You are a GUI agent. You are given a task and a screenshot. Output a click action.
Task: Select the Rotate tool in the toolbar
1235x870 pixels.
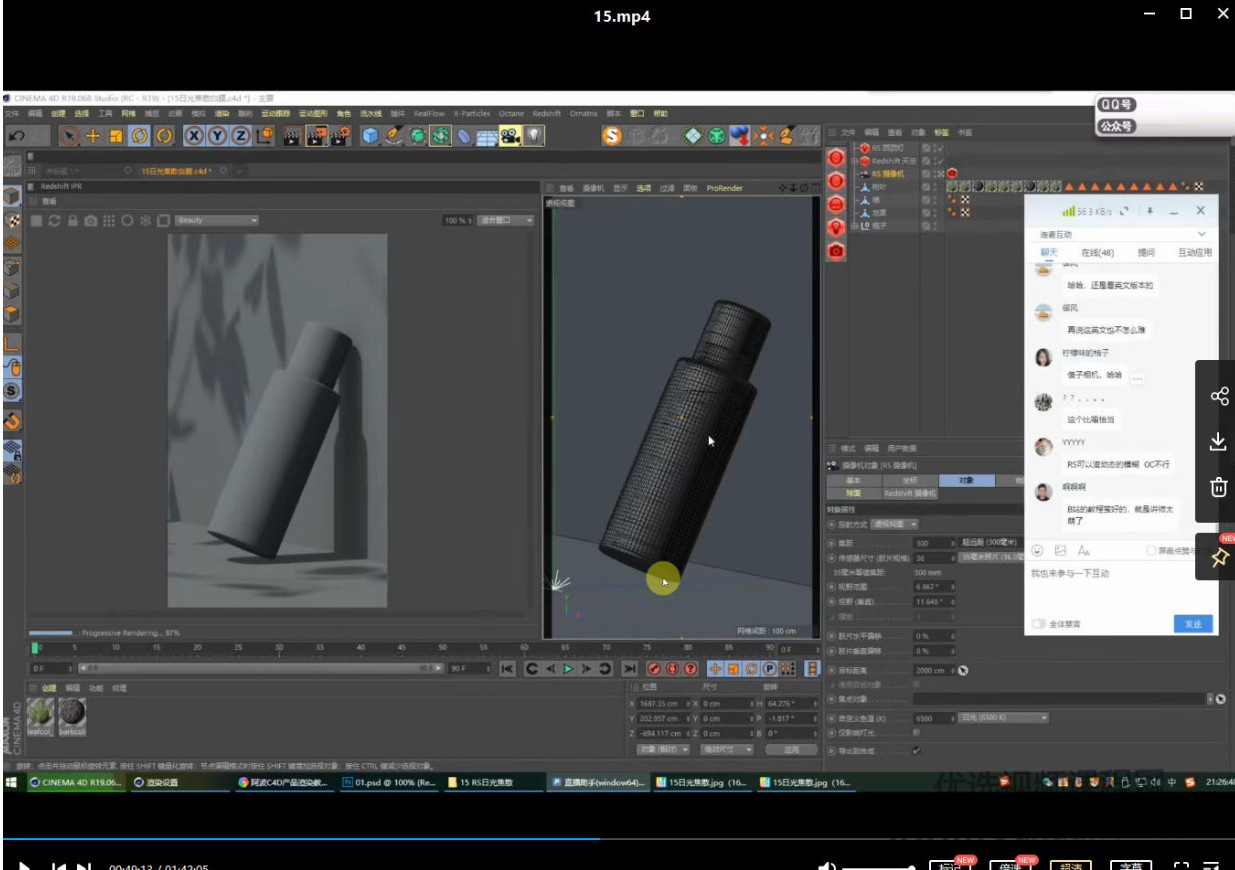point(140,136)
